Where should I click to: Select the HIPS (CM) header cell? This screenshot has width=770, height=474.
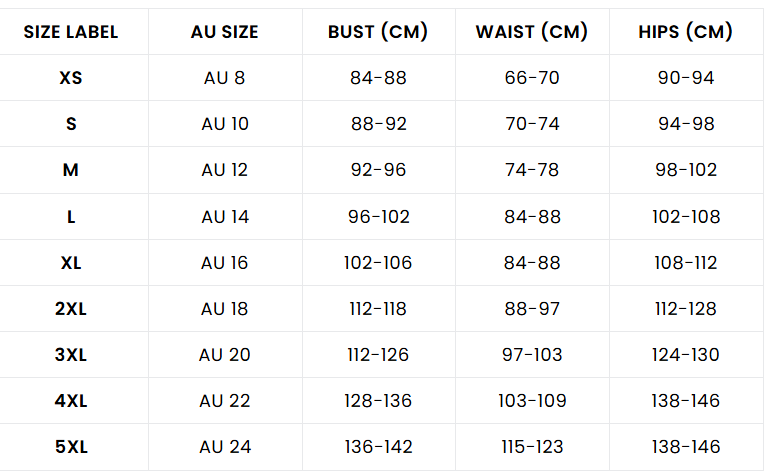(x=686, y=32)
